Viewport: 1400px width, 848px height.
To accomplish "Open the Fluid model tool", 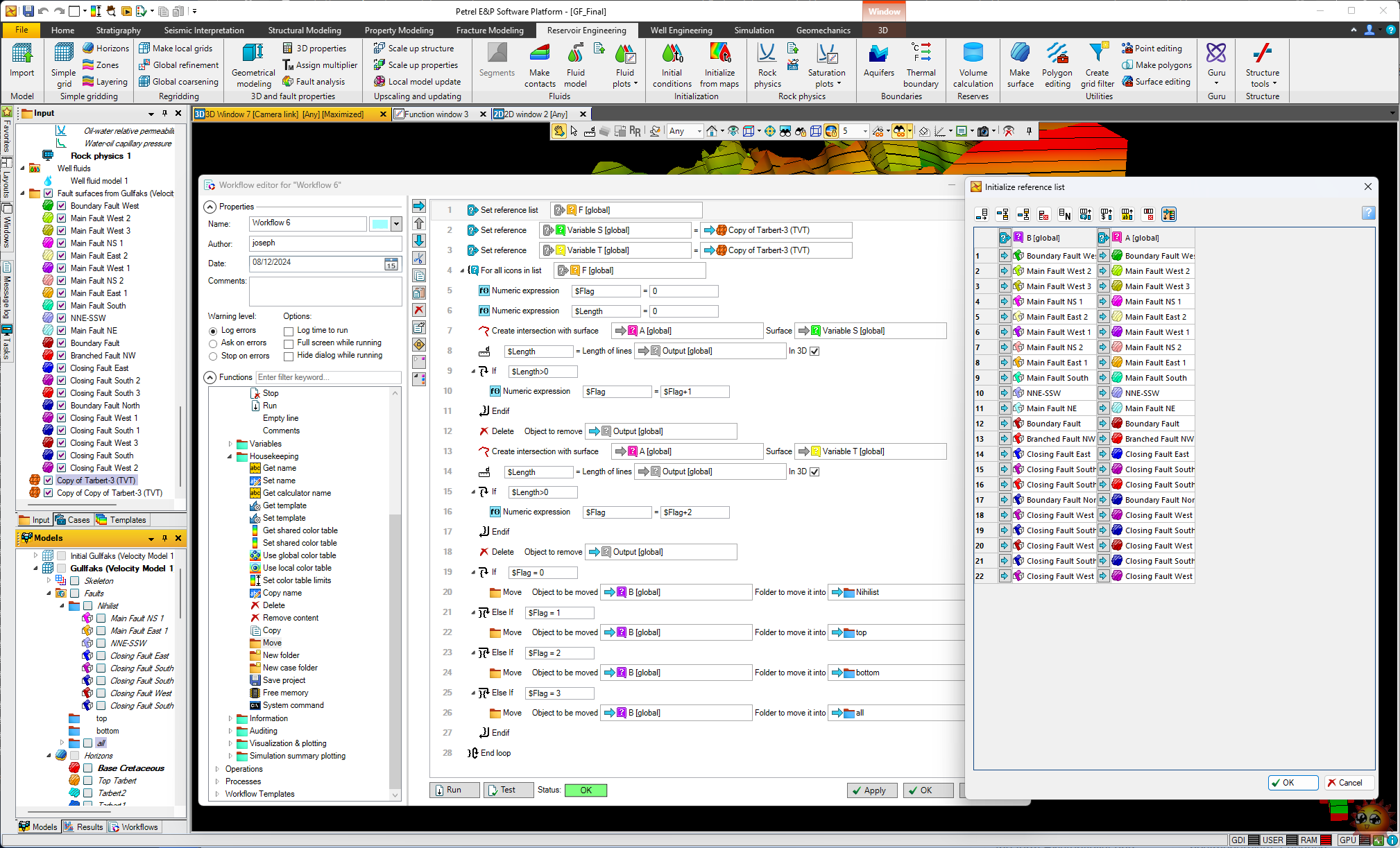I will coord(575,64).
